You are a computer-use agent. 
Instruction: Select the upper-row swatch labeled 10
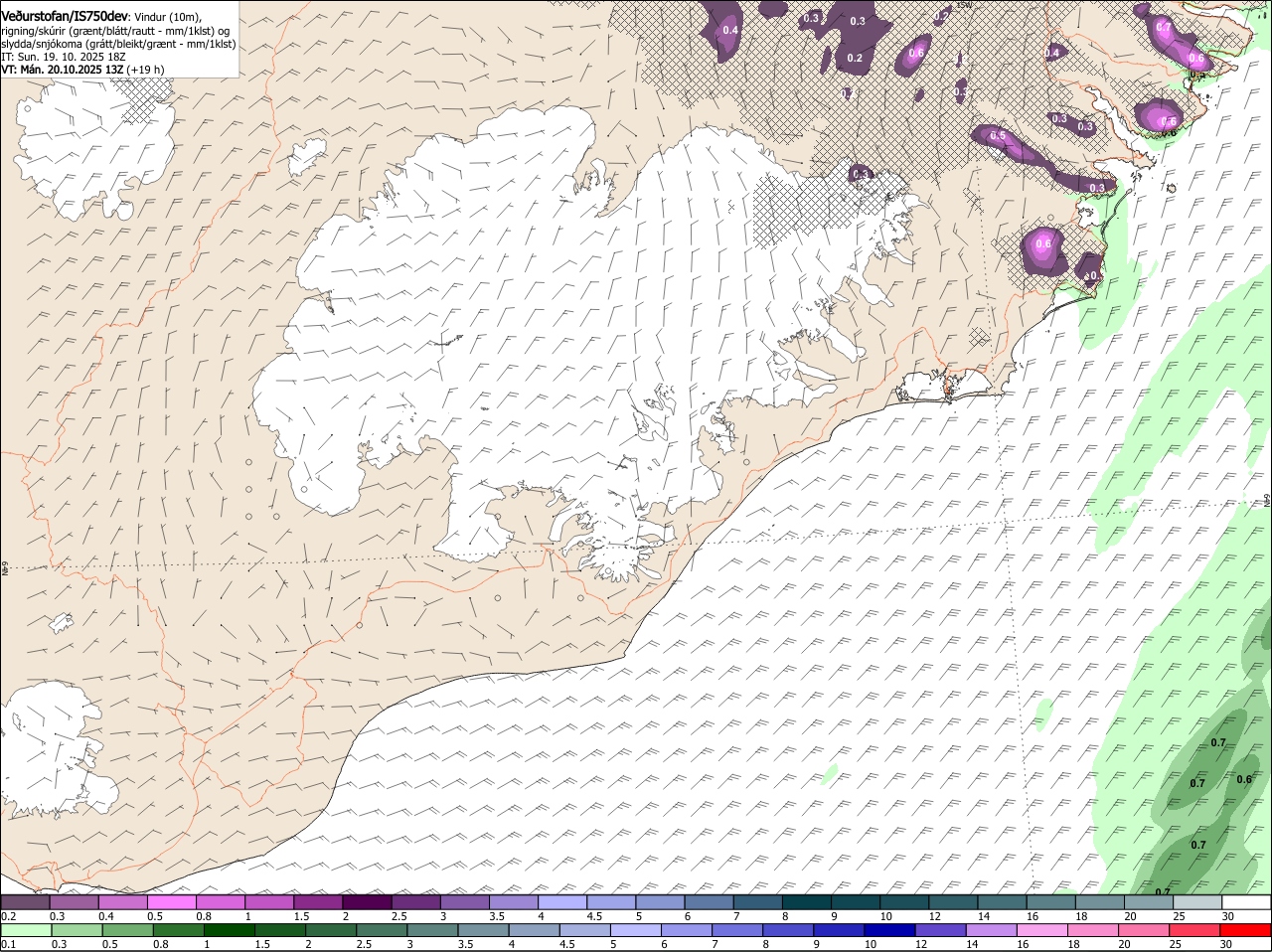point(903,902)
